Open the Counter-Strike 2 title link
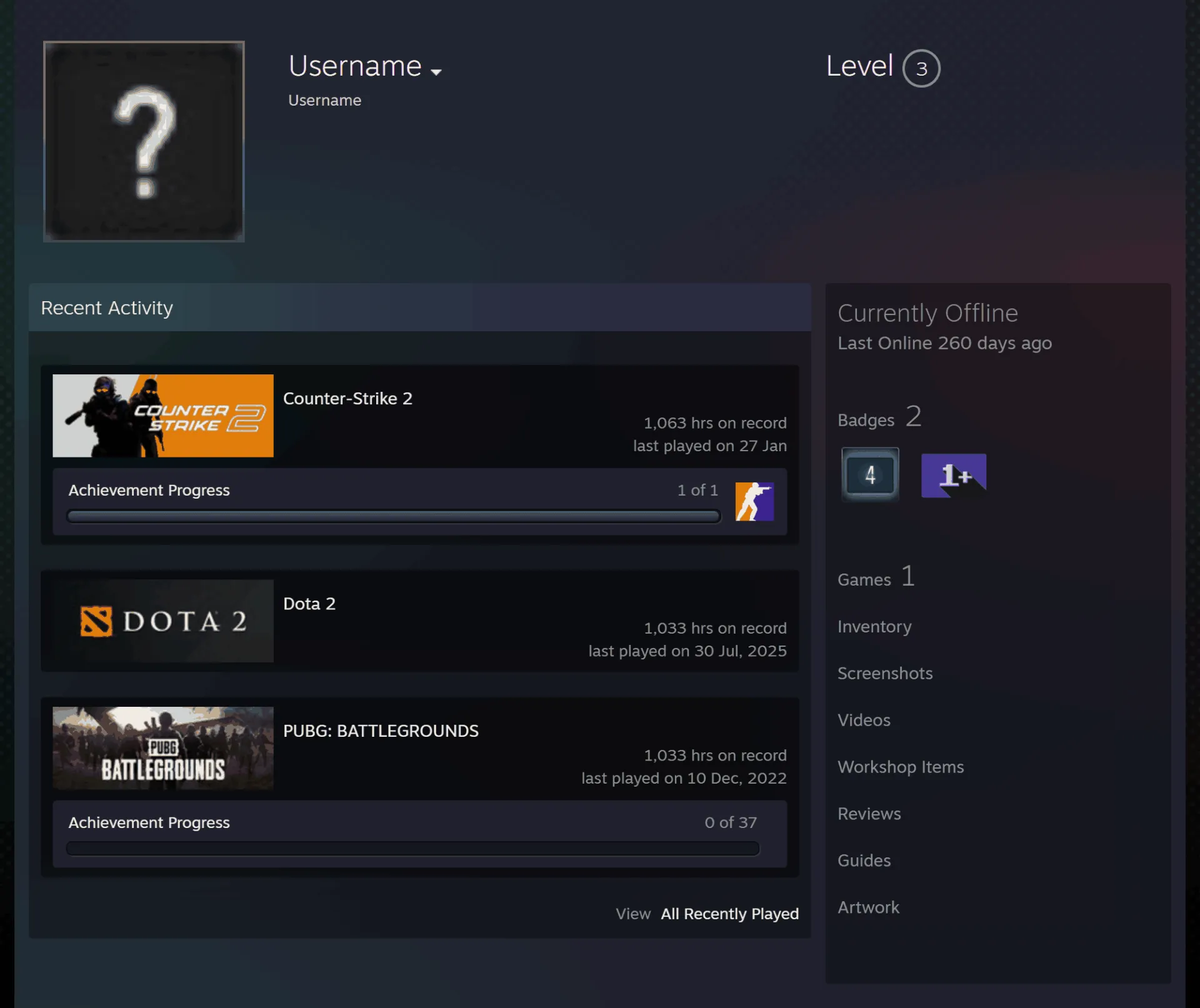1200x1008 pixels. point(347,399)
